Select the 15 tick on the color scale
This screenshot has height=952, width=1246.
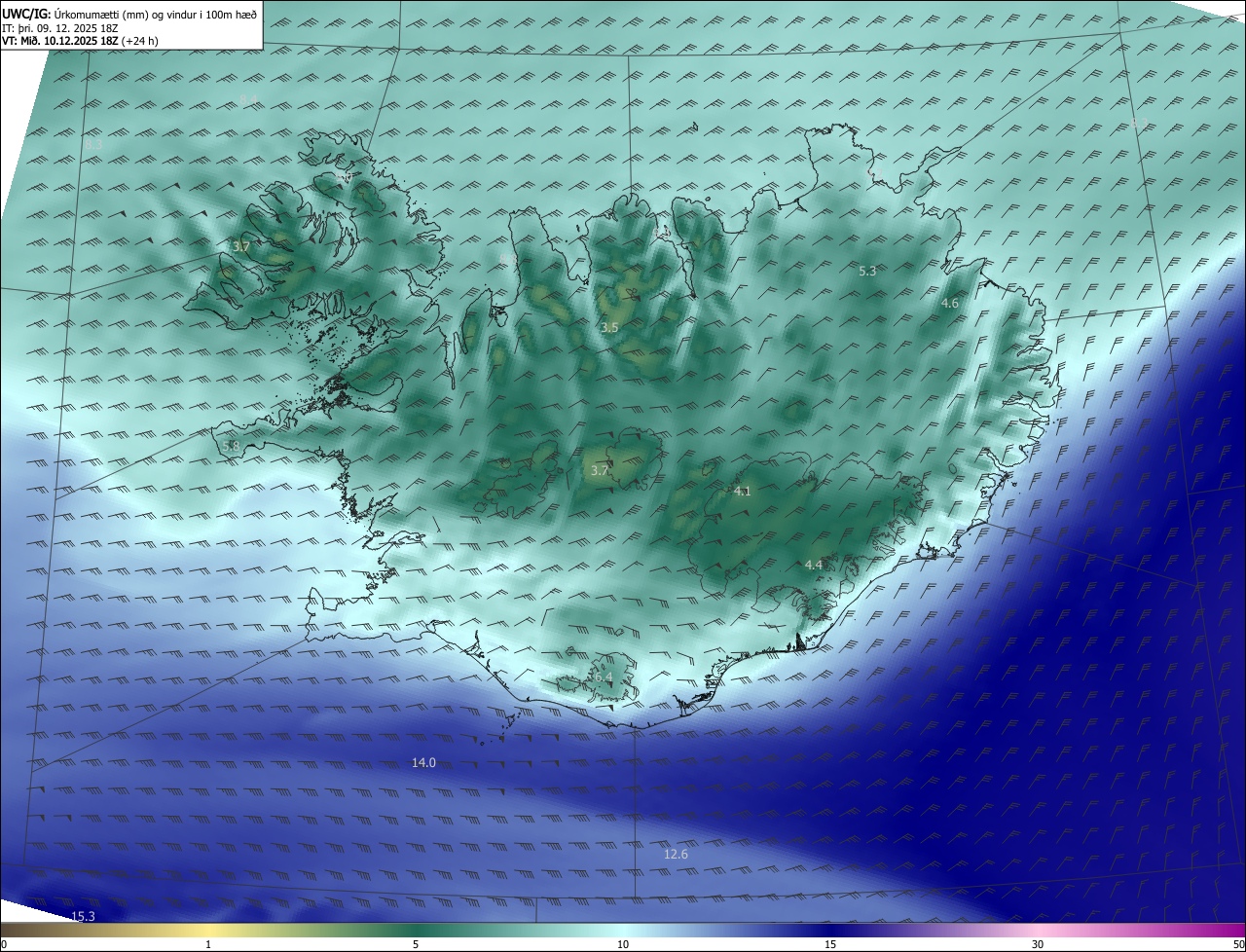click(830, 944)
